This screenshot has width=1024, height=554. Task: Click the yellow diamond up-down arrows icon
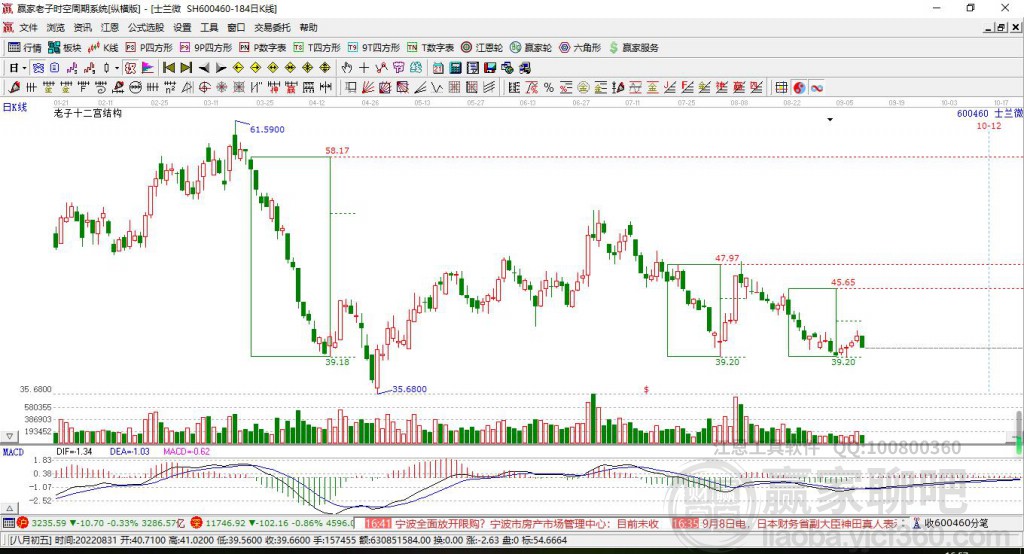point(325,68)
